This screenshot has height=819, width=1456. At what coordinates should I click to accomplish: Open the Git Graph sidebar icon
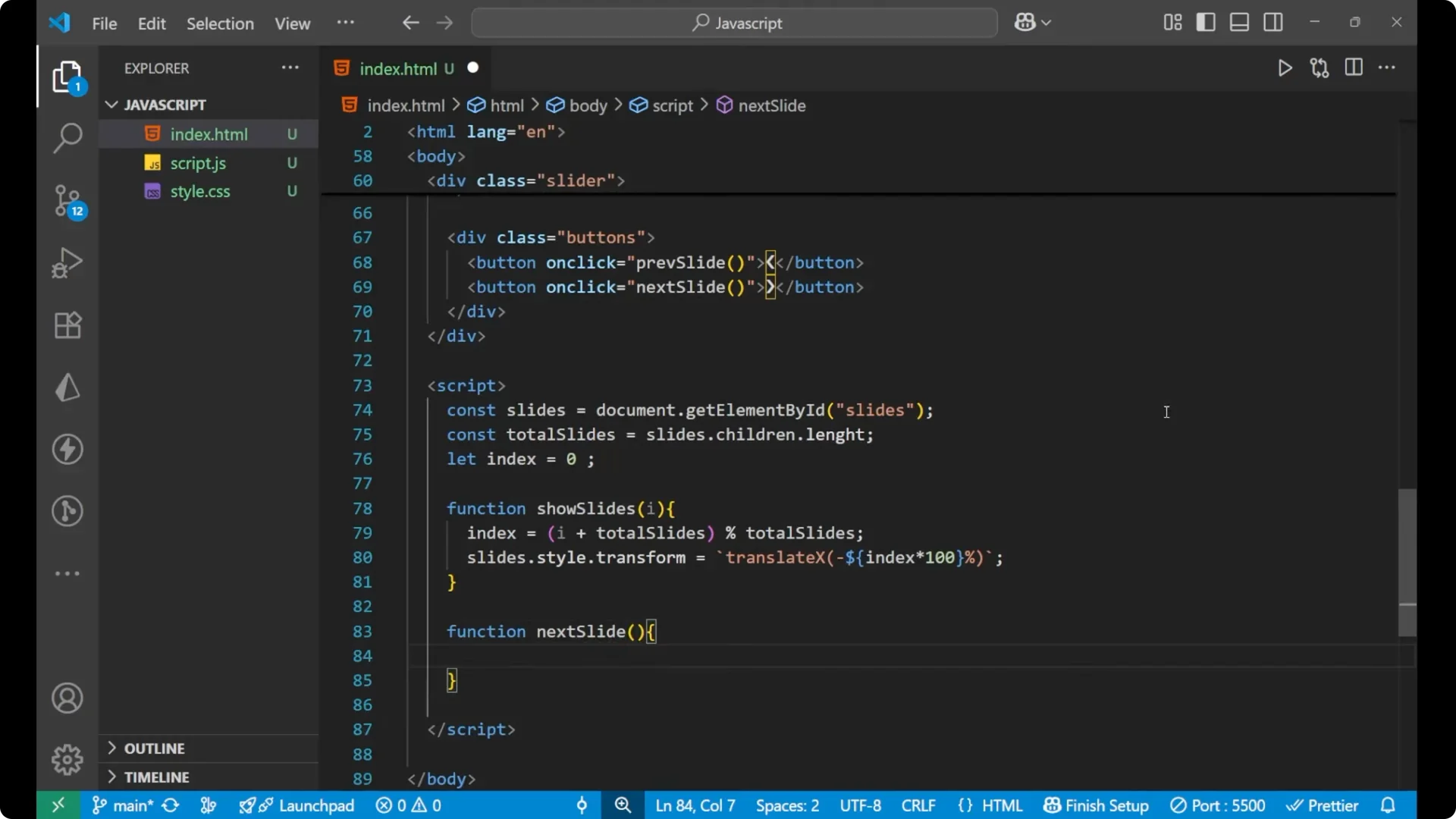pyautogui.click(x=67, y=511)
